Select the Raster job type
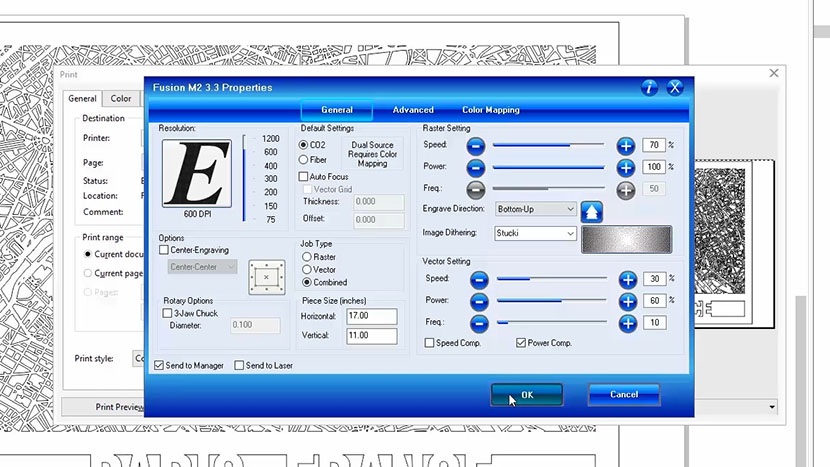Viewport: 830px width, 467px height. click(307, 257)
